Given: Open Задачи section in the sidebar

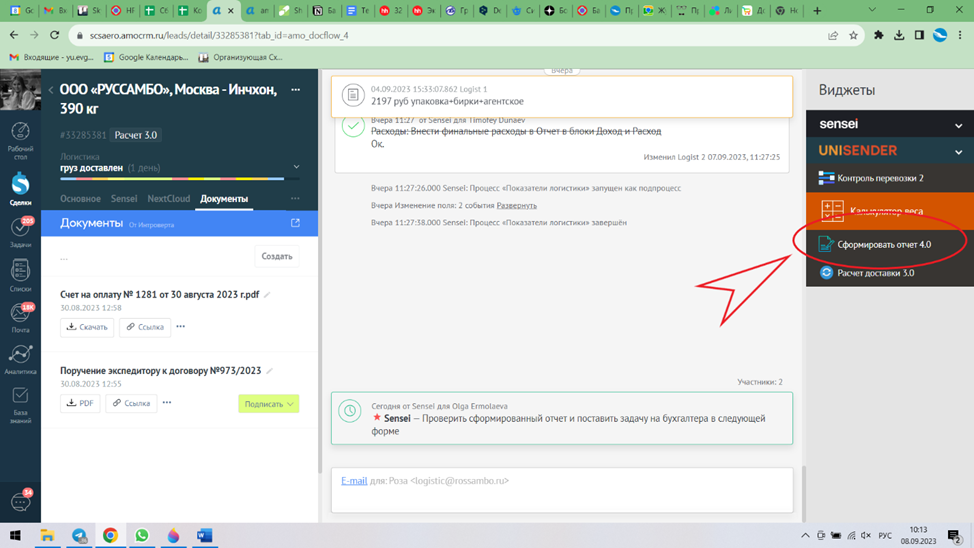Looking at the screenshot, I should pos(20,232).
